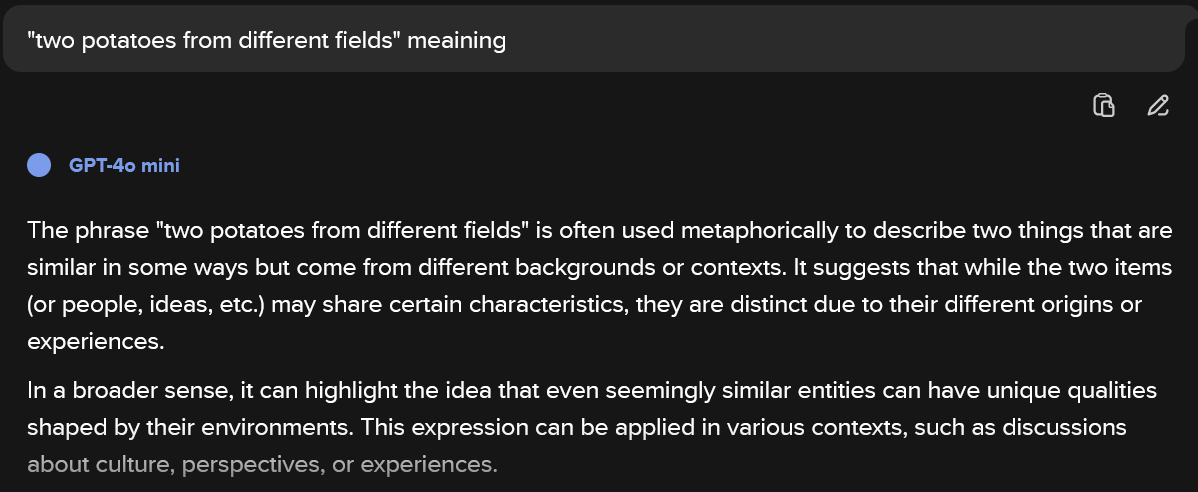Image resolution: width=1198 pixels, height=492 pixels.
Task: Click faded line "about culture, perspectives, or experiences."
Action: [262, 464]
